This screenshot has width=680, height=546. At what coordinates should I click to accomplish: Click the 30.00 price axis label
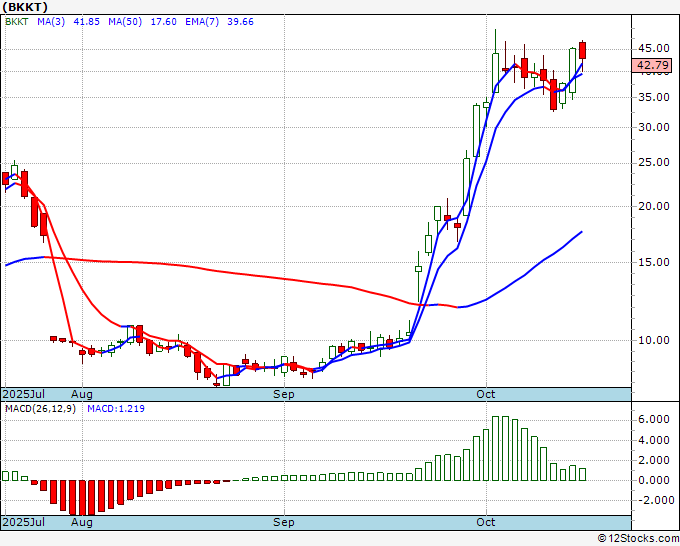point(654,127)
